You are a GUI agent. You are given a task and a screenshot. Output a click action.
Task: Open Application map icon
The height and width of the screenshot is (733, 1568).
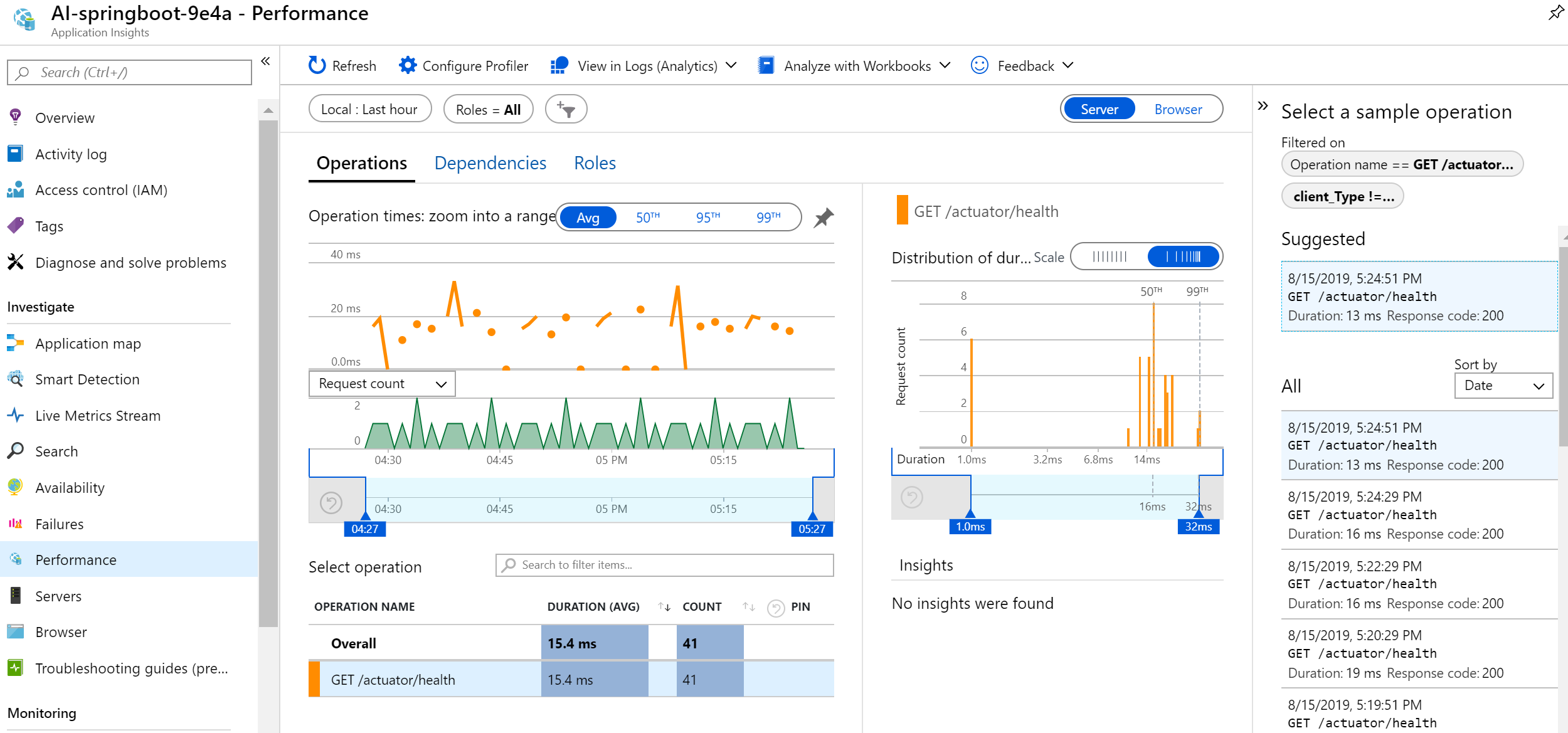click(16, 343)
